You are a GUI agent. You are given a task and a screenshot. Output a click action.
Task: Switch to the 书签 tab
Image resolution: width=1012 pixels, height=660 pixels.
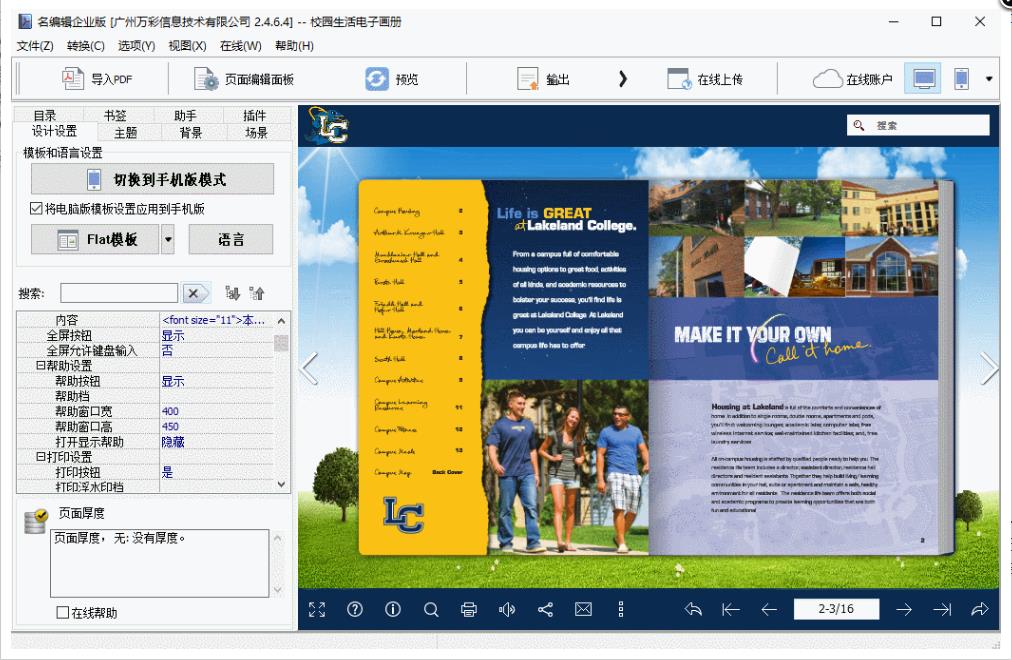116,116
